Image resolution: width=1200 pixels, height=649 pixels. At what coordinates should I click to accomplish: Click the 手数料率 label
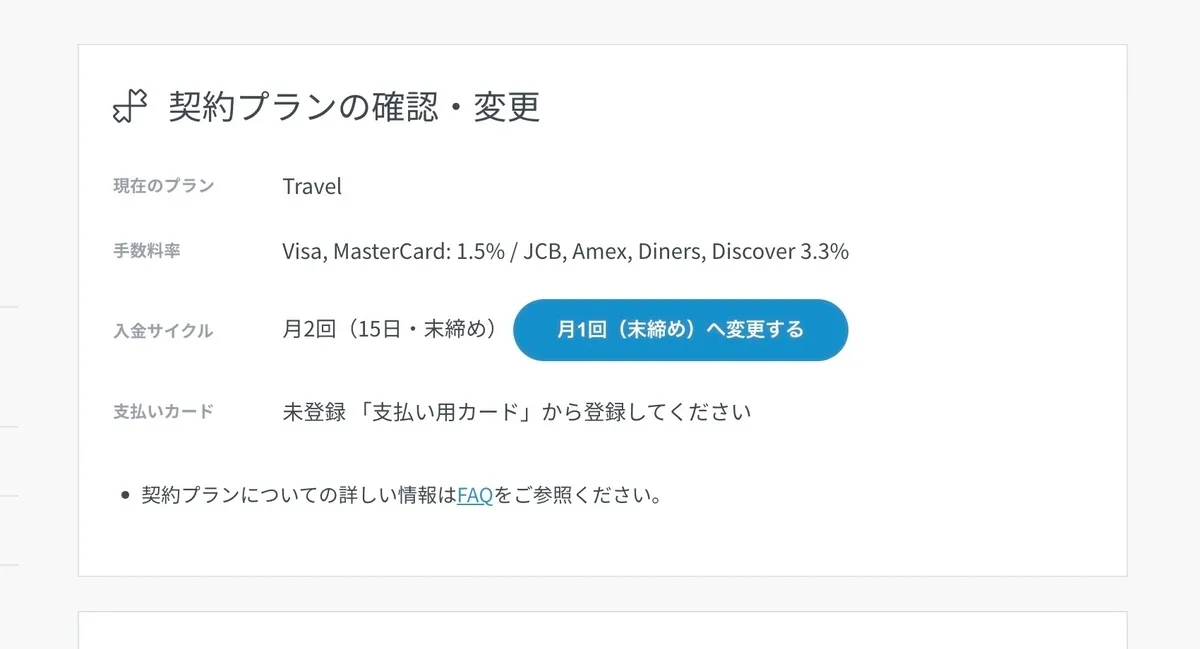pyautogui.click(x=146, y=251)
